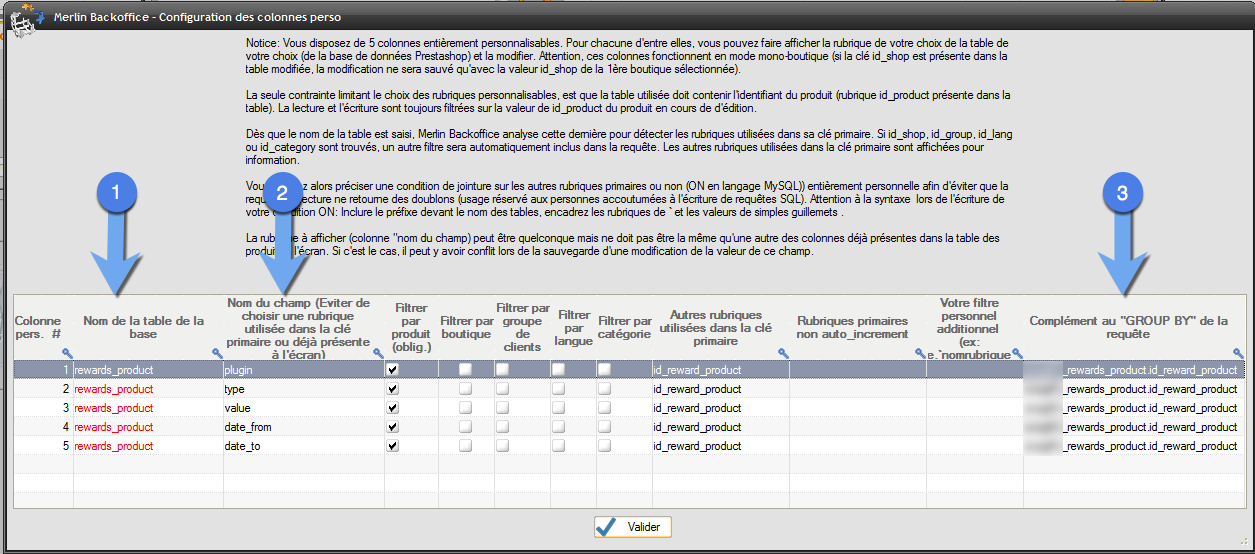Select the 'plugin' field name cell
Viewport: 1255px width, 554px height.
coord(300,370)
